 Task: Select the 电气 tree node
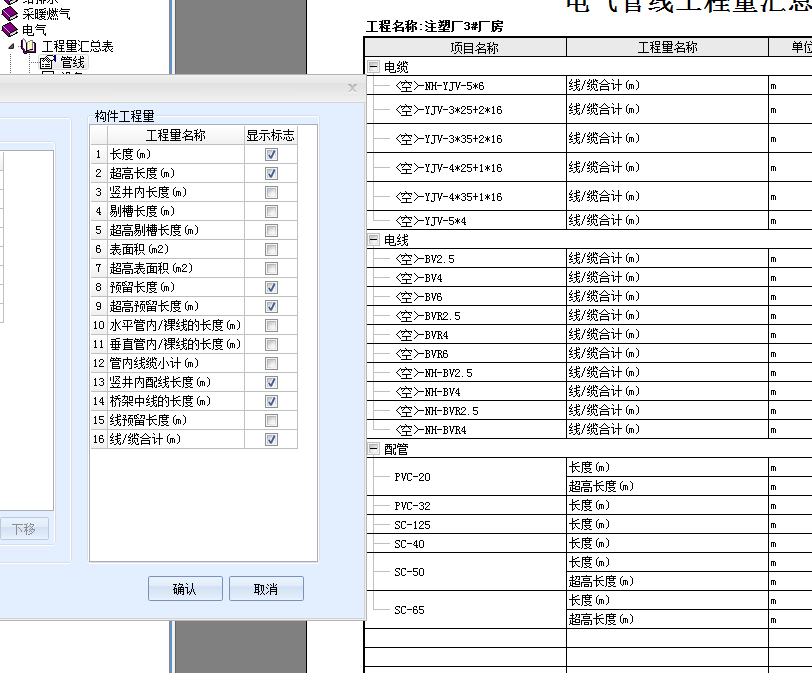pyautogui.click(x=34, y=31)
